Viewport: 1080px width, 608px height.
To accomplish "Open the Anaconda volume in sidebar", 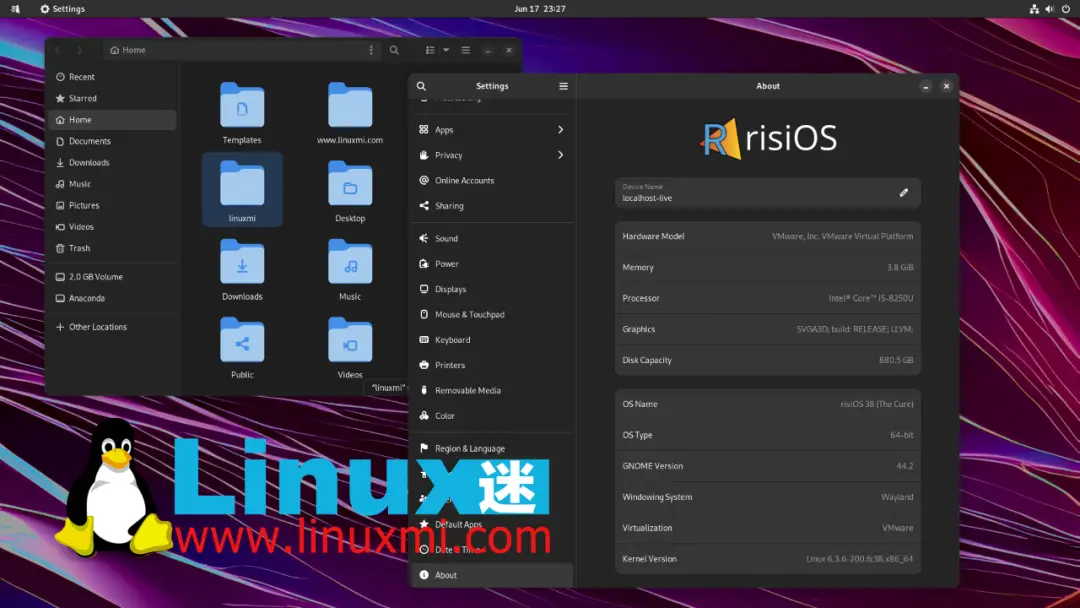I will click(x=112, y=298).
